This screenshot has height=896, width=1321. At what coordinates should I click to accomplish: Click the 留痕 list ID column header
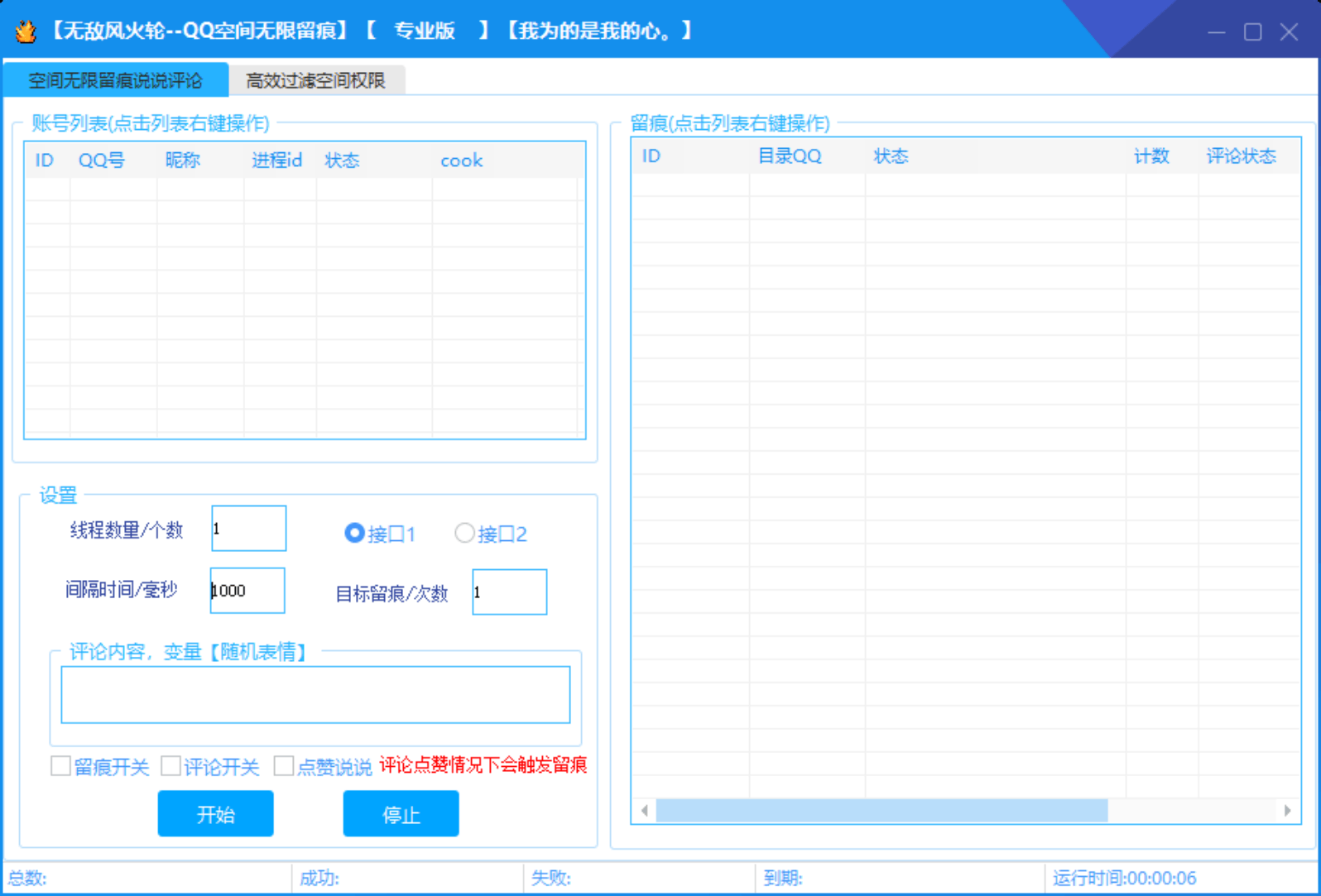point(691,156)
